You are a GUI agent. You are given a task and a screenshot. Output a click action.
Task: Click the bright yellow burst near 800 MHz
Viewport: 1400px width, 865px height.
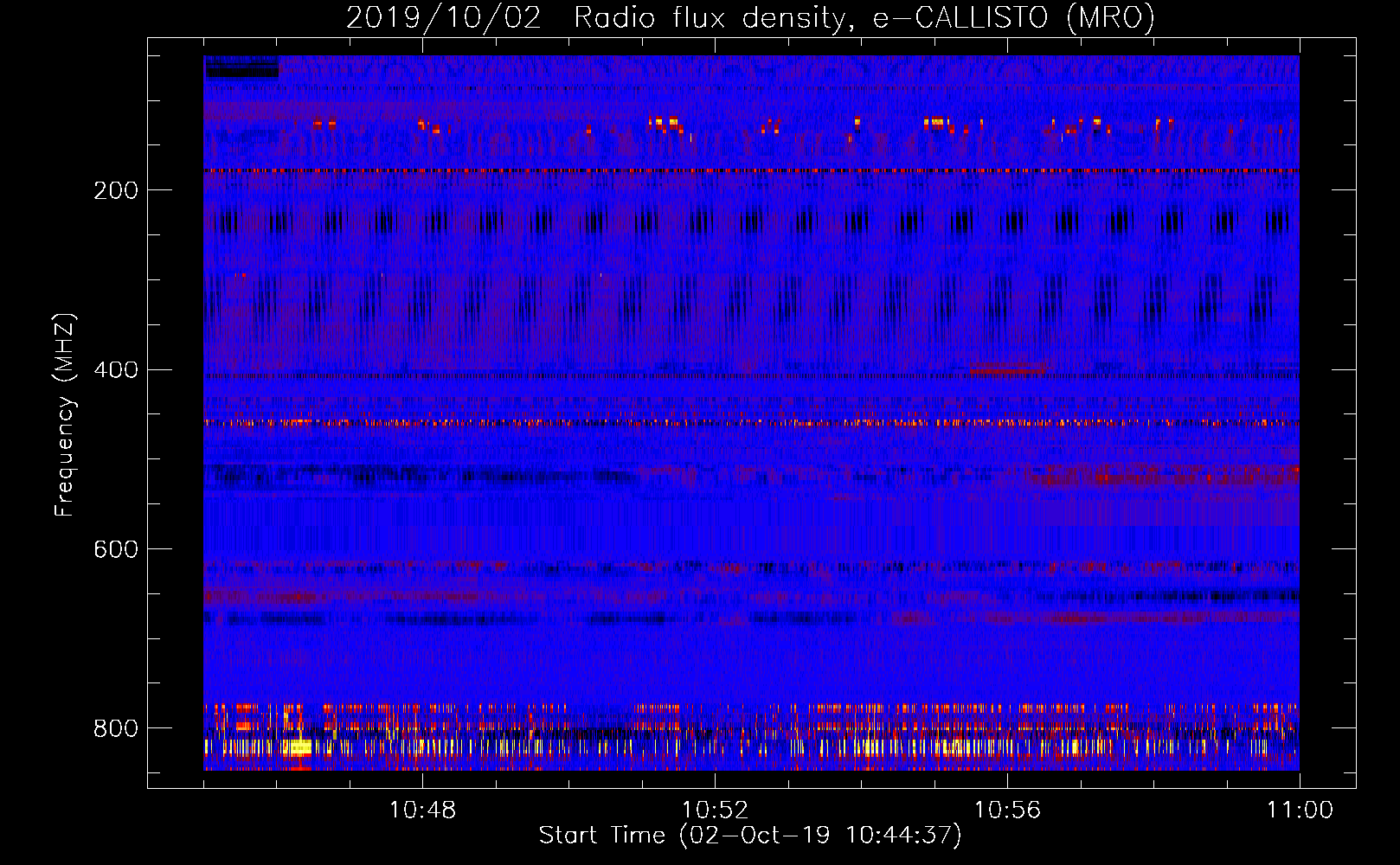299,746
